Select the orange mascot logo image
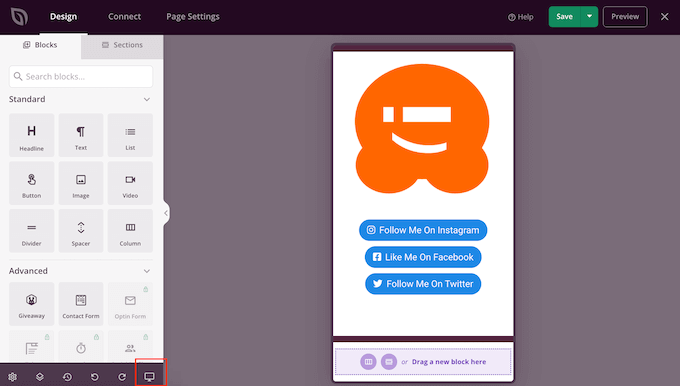This screenshot has width=680, height=386. [x=422, y=129]
